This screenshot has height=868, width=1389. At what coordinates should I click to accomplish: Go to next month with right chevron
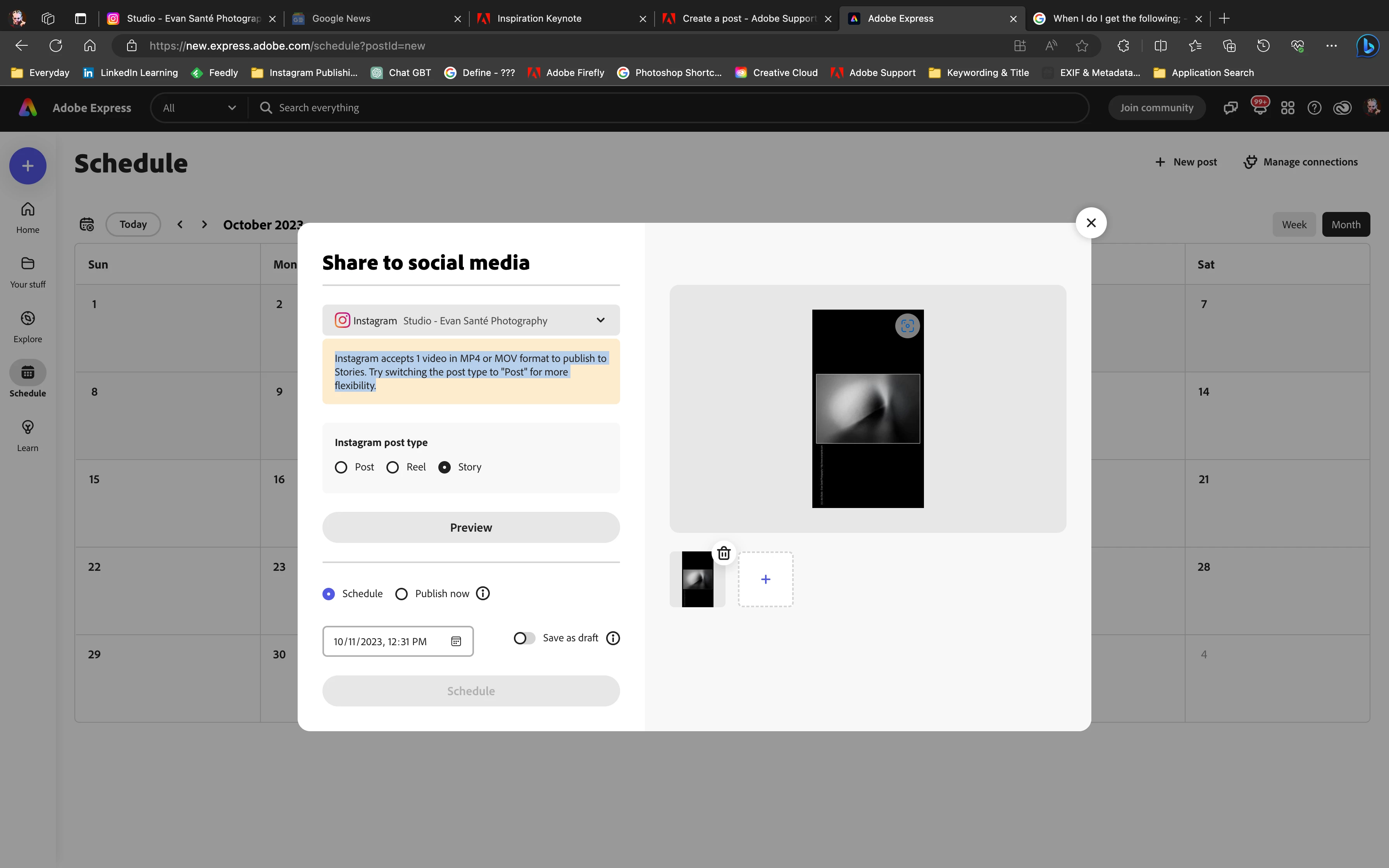tap(204, 224)
